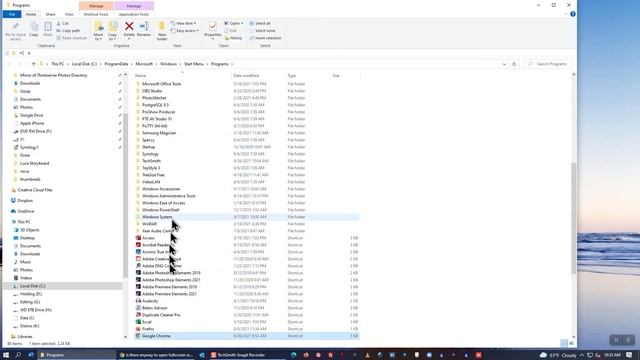The image size is (640, 360).
Task: Select the Duplicate Cleaner Pro shortcut icon
Action: tap(138, 315)
